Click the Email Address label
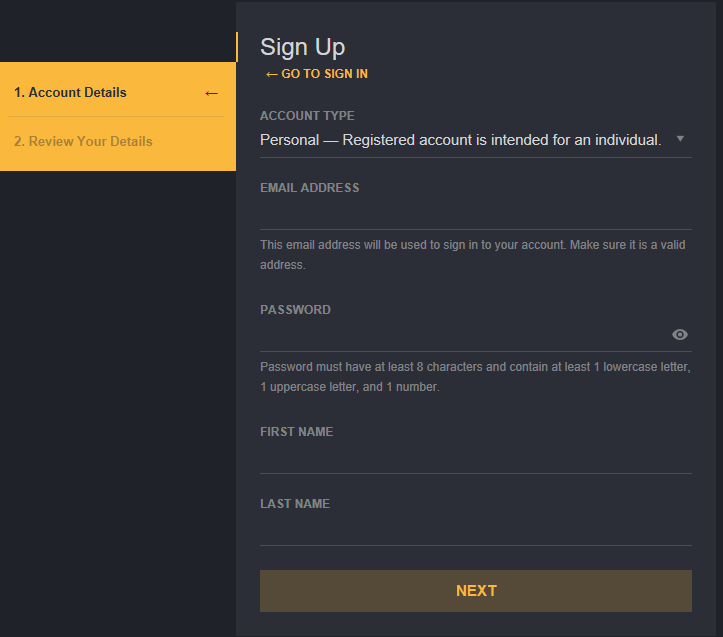This screenshot has width=723, height=637. click(x=309, y=188)
